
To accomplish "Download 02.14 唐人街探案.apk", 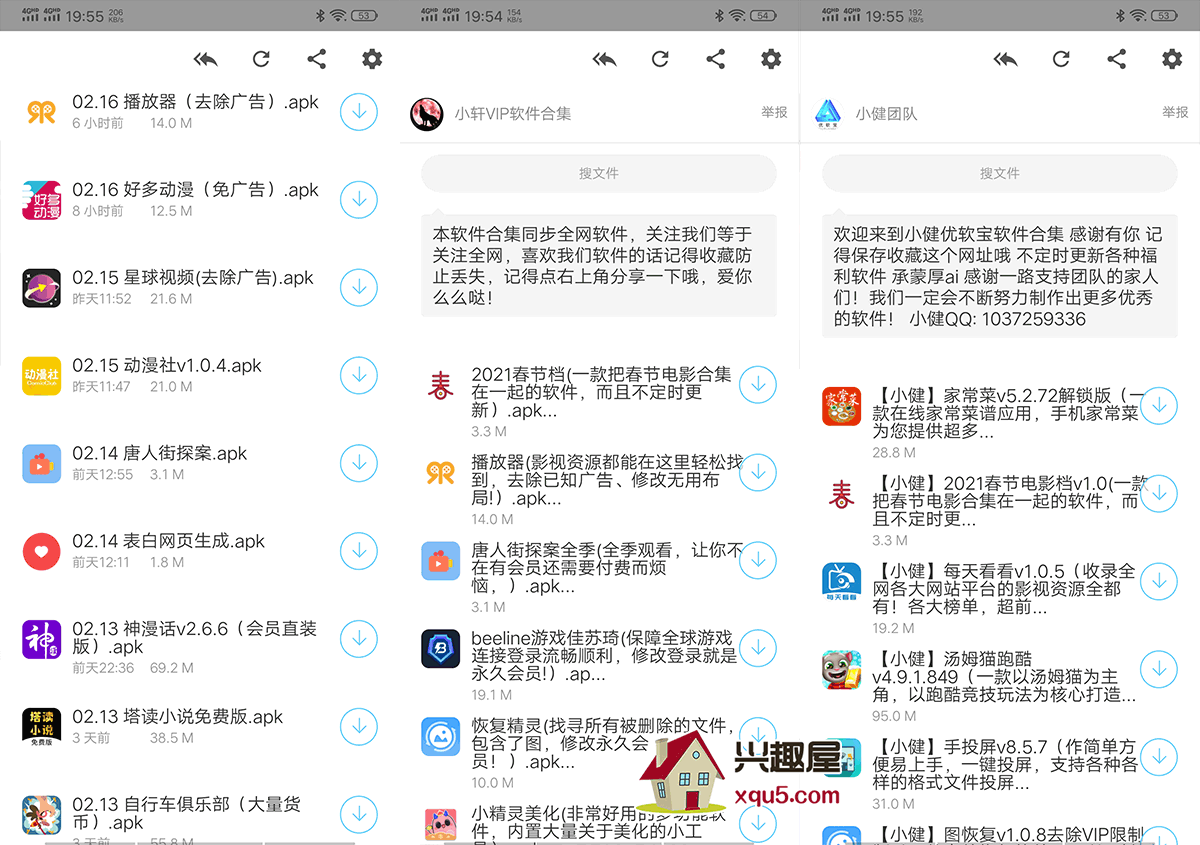I will pyautogui.click(x=359, y=463).
